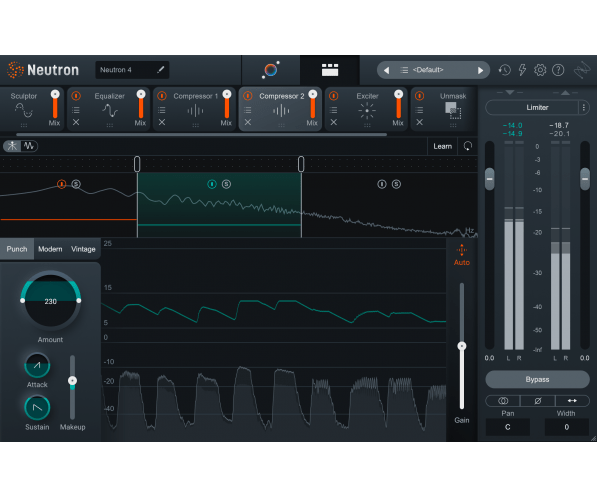Bypass the high band power icon
597x497 pixels.
pos(382,184)
